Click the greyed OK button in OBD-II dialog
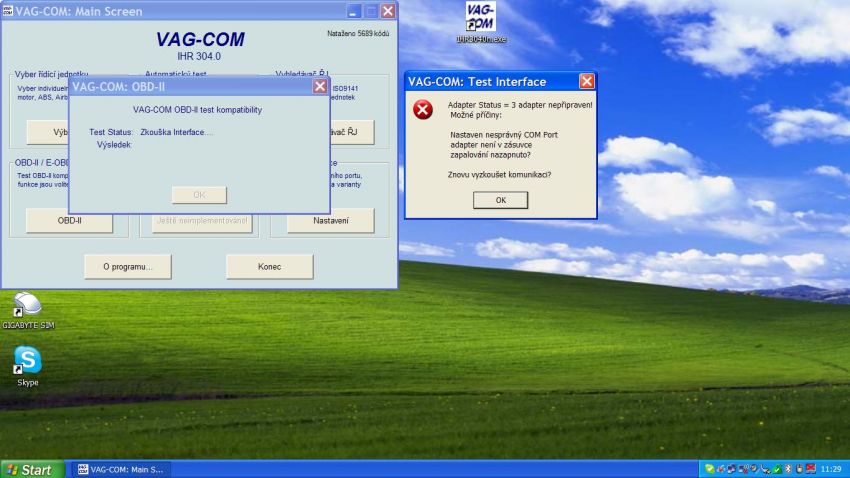The image size is (850, 478). click(x=199, y=195)
